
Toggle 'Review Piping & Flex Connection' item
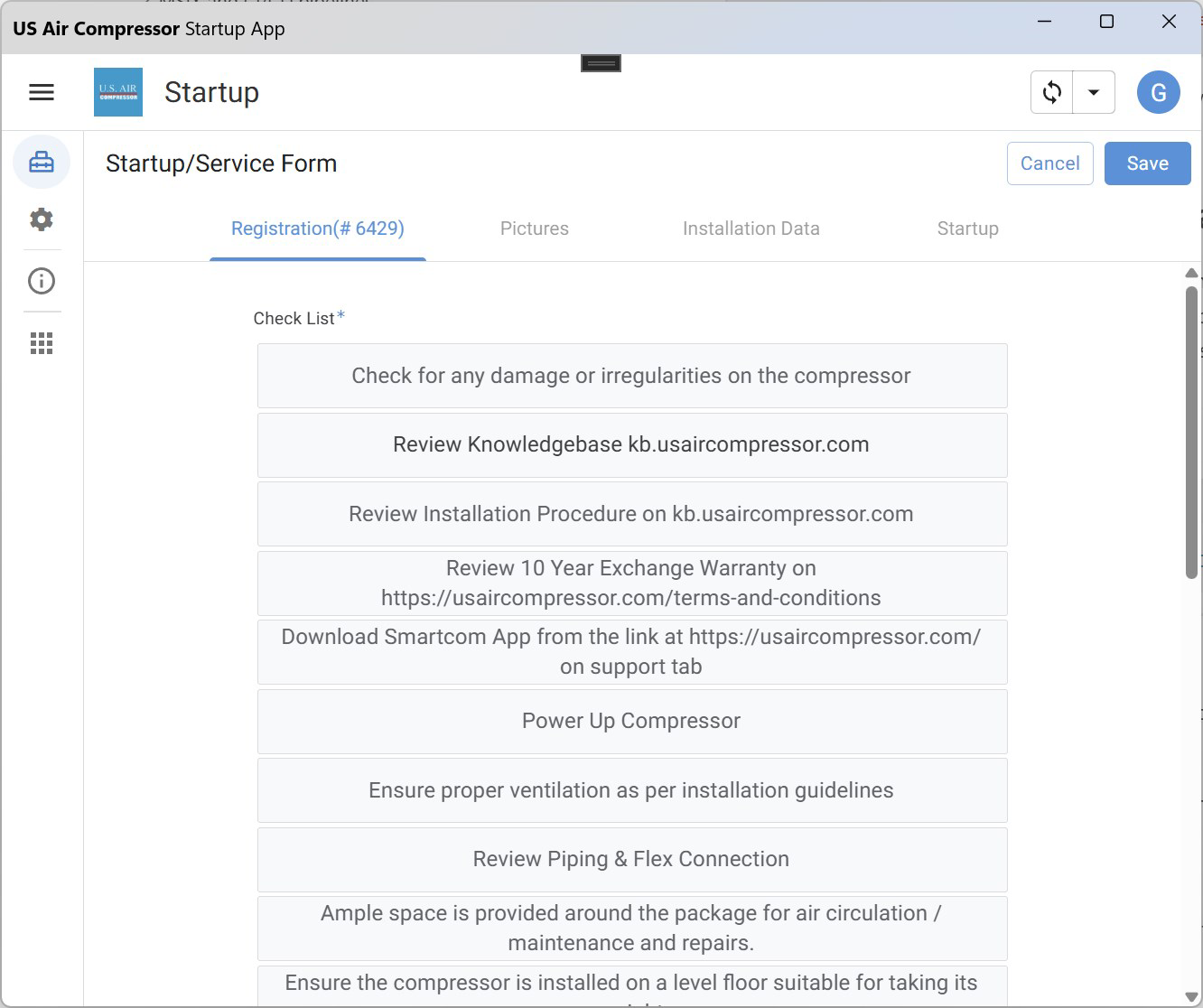632,860
